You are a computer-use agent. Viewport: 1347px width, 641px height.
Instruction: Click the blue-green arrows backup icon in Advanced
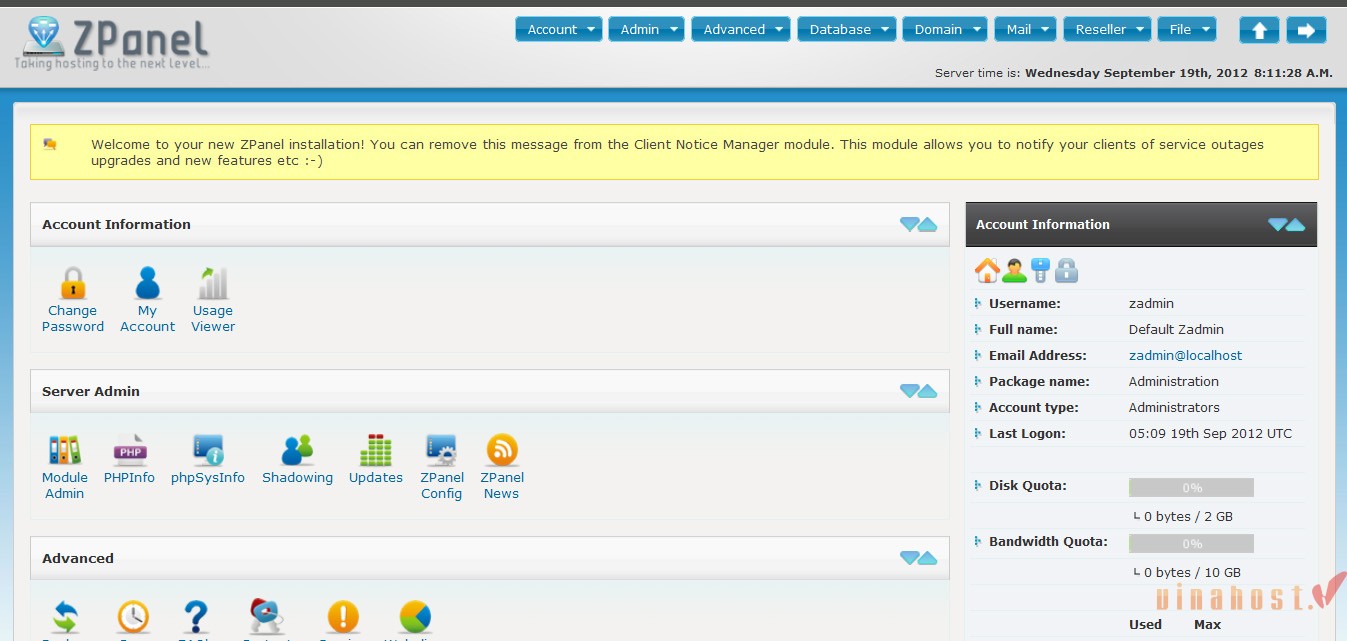tap(66, 617)
